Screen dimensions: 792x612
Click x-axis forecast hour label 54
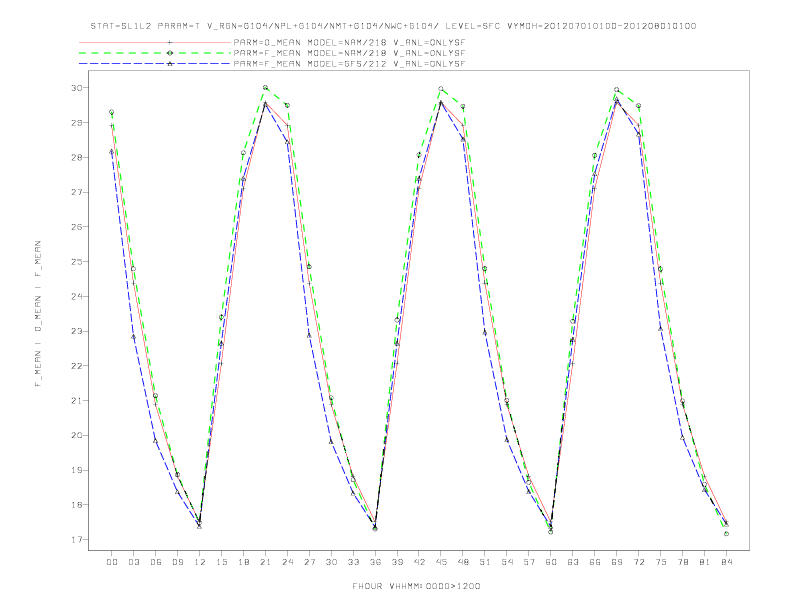[507, 562]
